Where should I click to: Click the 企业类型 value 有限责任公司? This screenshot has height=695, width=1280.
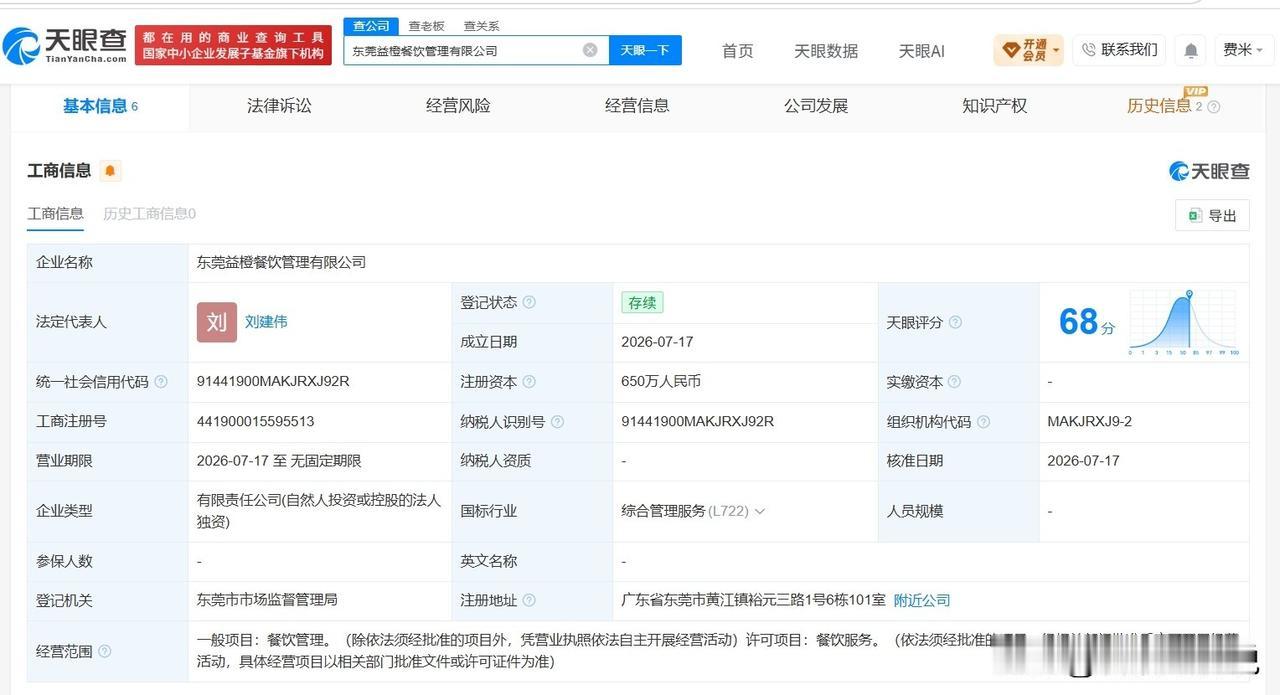(x=319, y=510)
